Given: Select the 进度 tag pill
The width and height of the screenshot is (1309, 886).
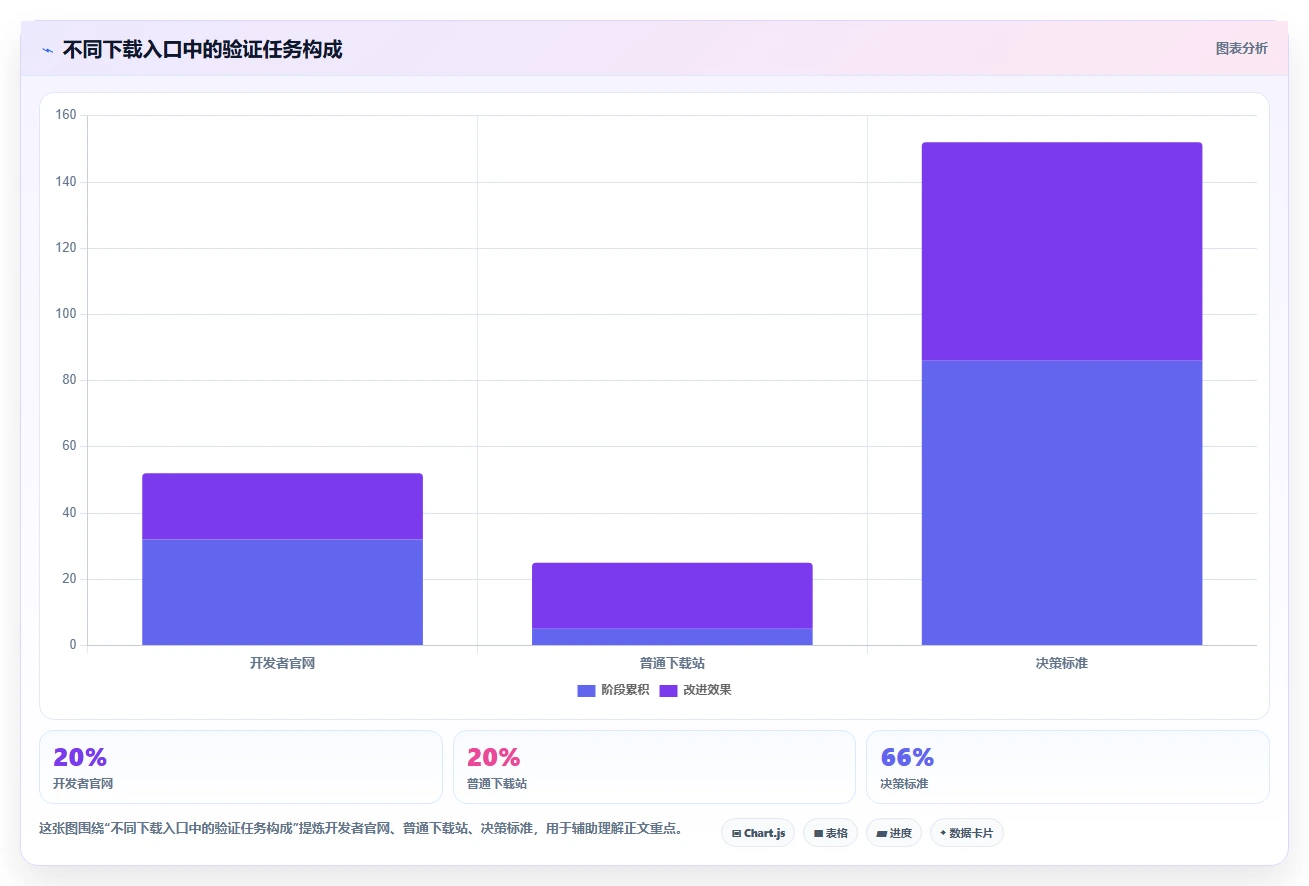Looking at the screenshot, I should (894, 833).
